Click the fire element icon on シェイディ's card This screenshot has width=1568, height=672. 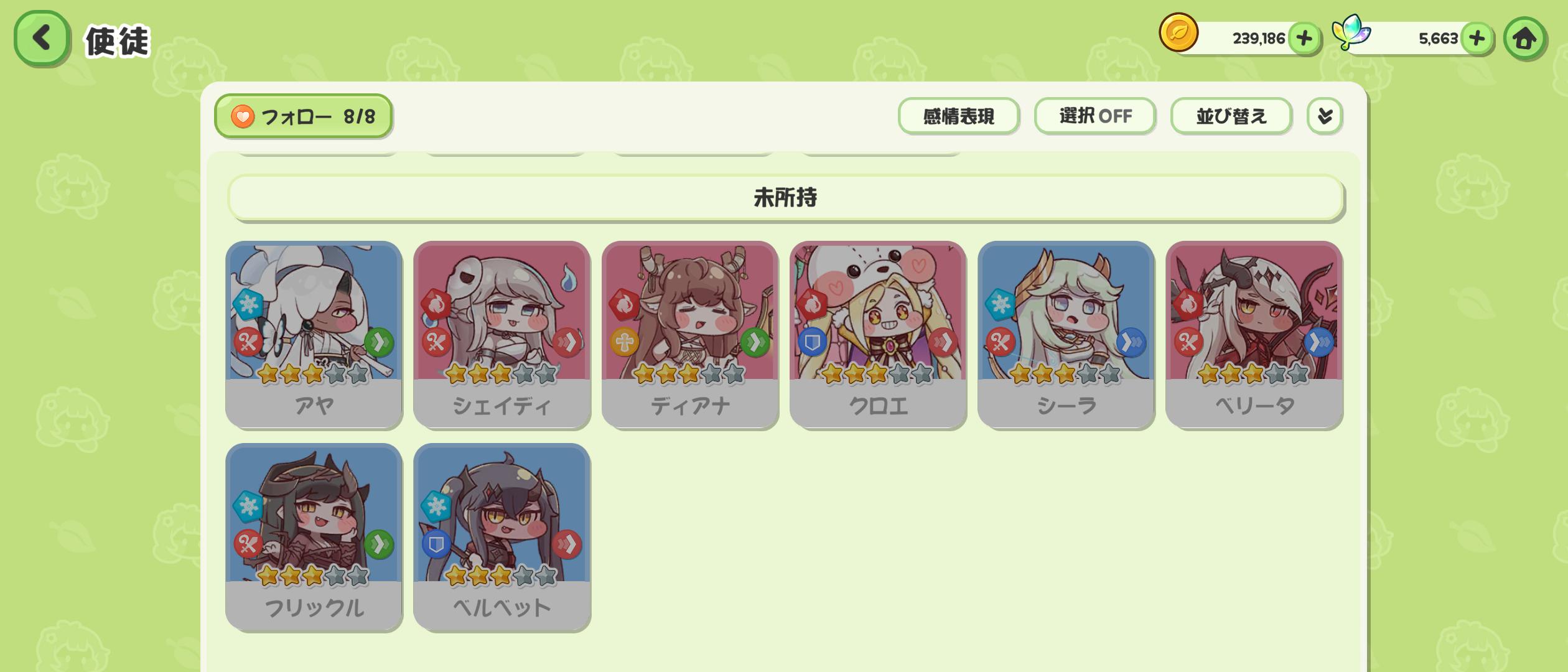click(436, 304)
